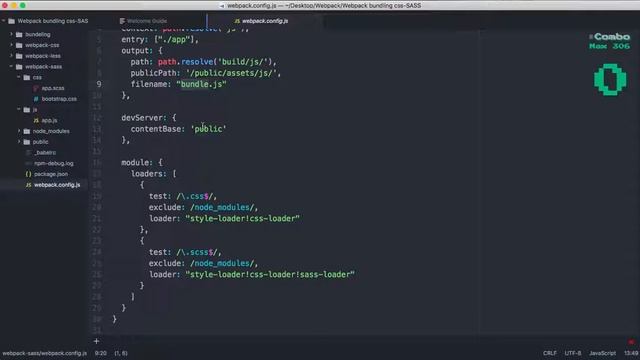Open bootstrap.css in the css folder
640x360 pixels.
tap(59, 99)
